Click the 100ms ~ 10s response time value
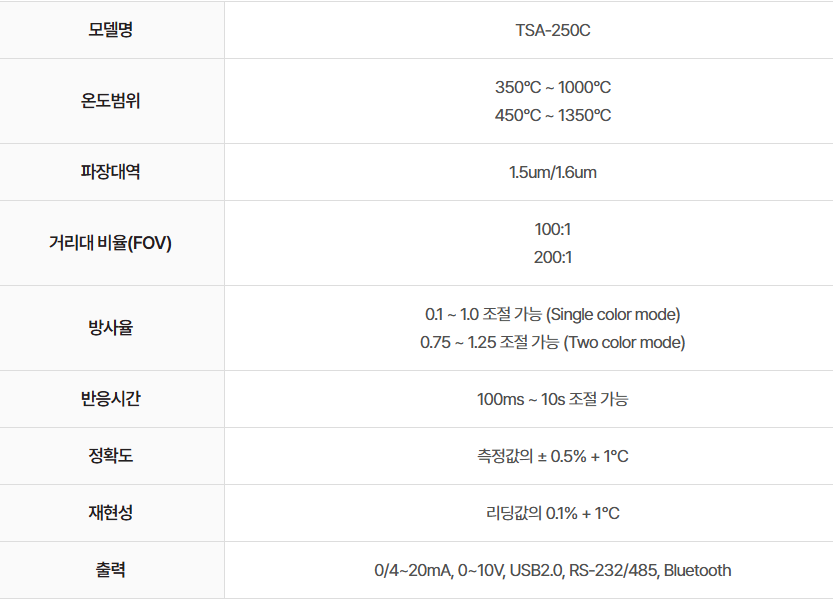Screen dimensions: 833x601 point(552,399)
